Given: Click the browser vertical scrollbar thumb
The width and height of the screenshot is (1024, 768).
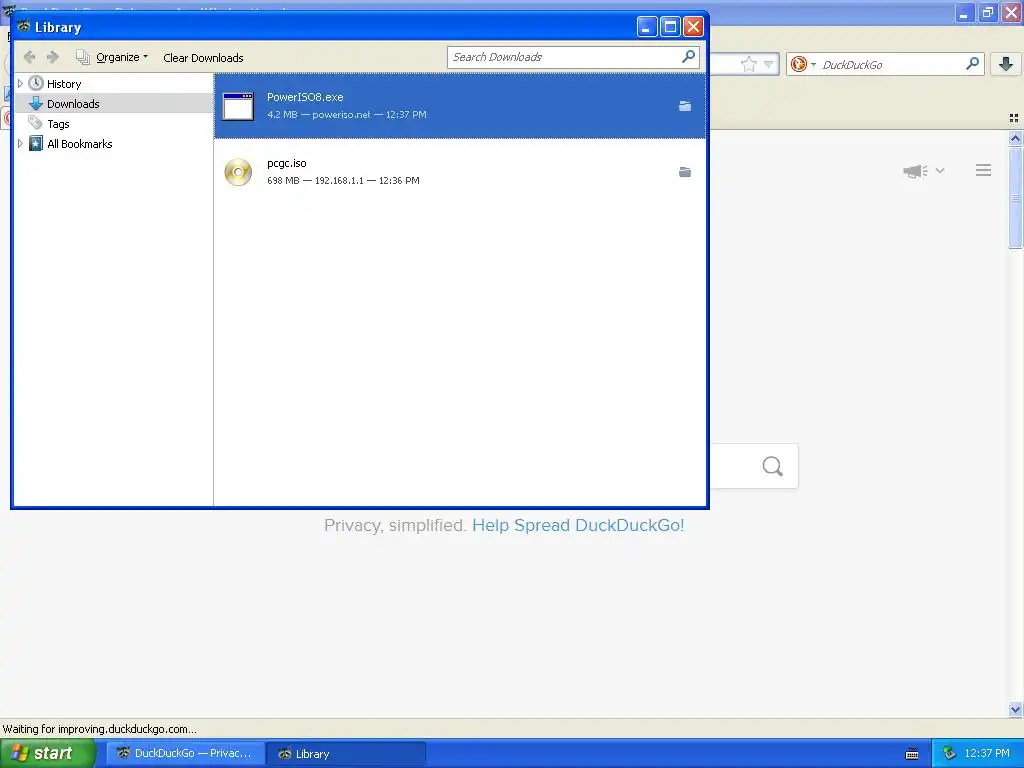Looking at the screenshot, I should [1015, 197].
